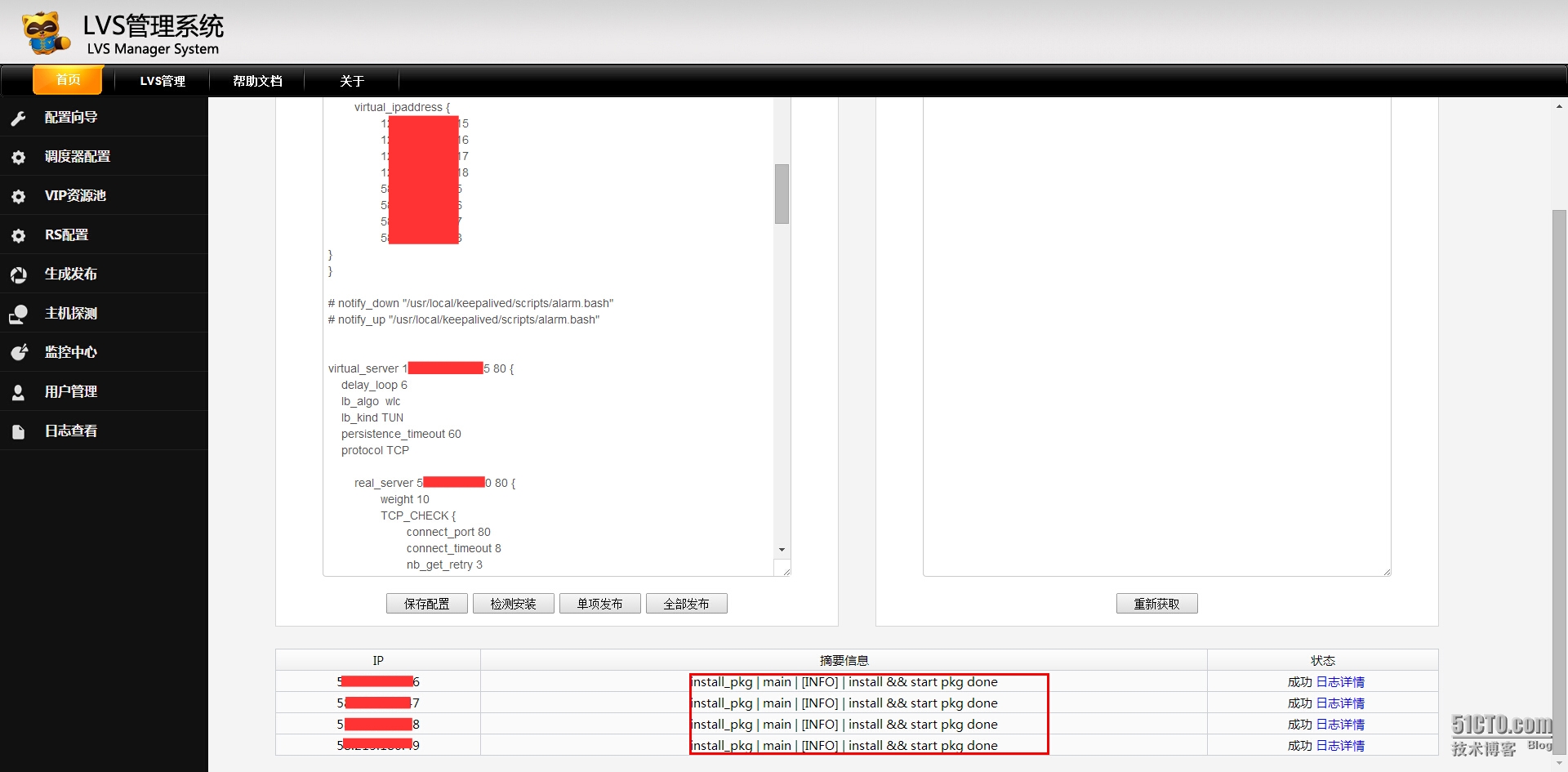1568x772 pixels.
Task: Click the 'lb_algo wlc' config line
Action: tap(371, 401)
